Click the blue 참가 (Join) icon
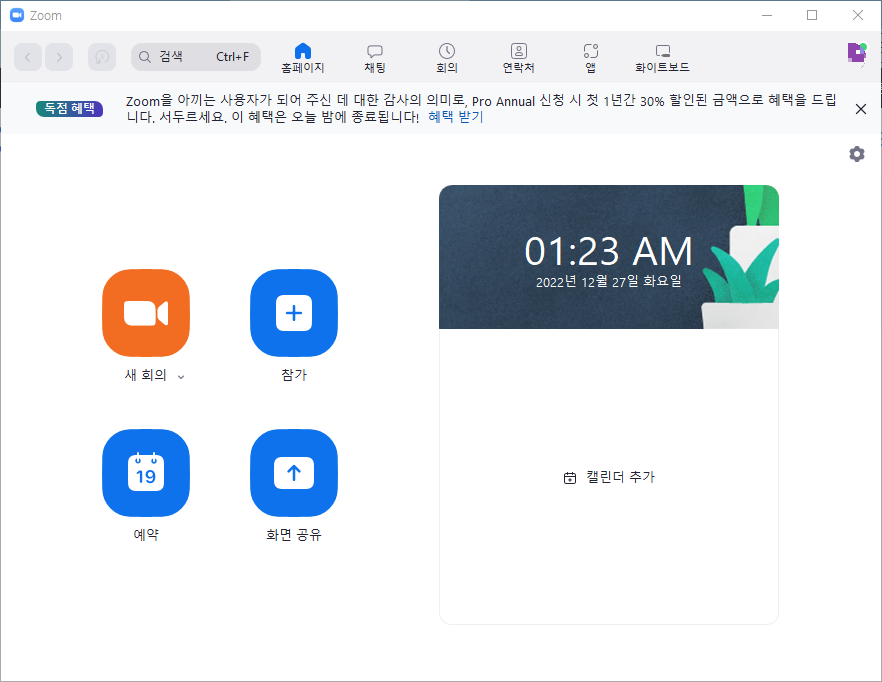 [294, 313]
